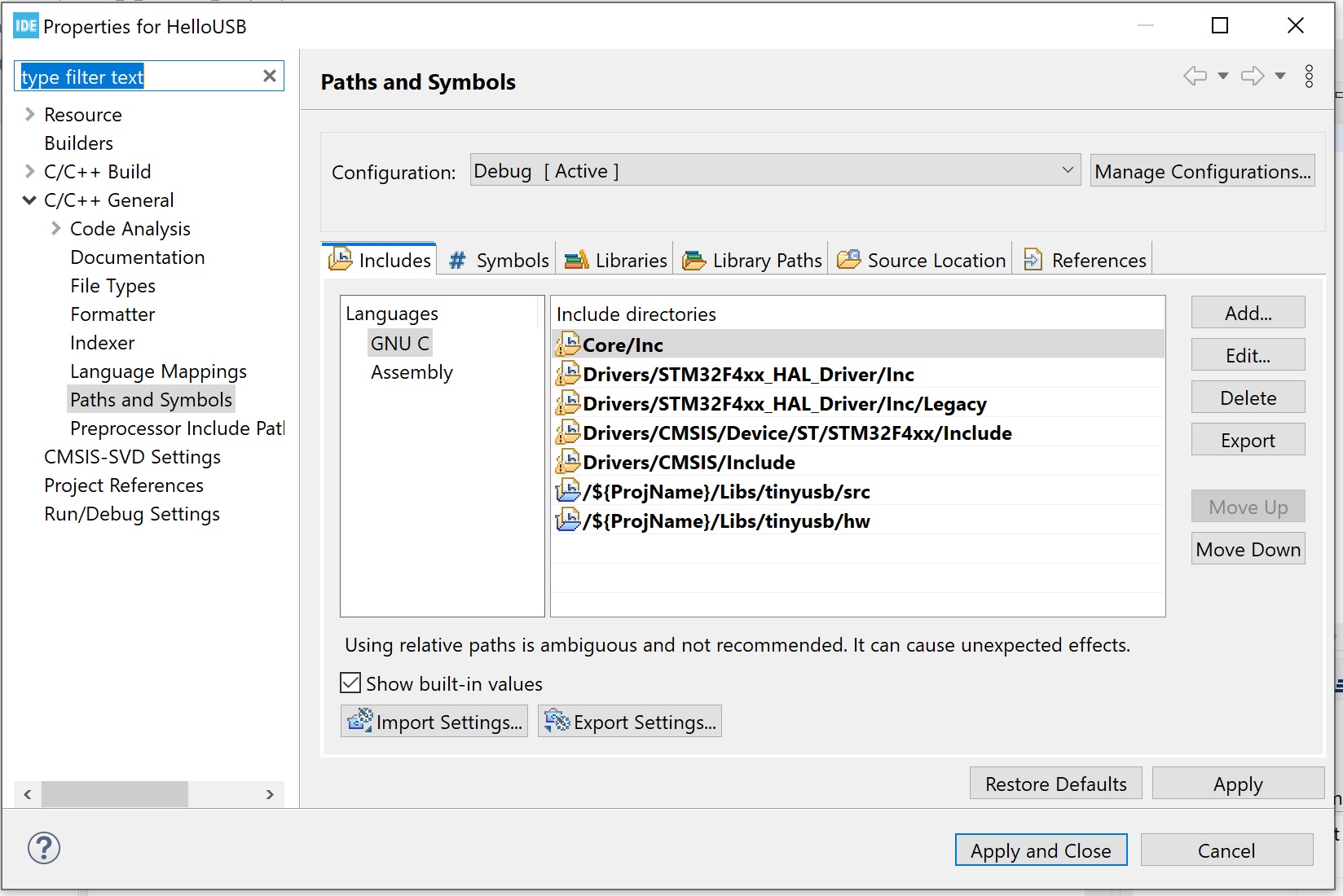The image size is (1343, 896).
Task: Click the help question mark icon
Action: click(x=44, y=848)
